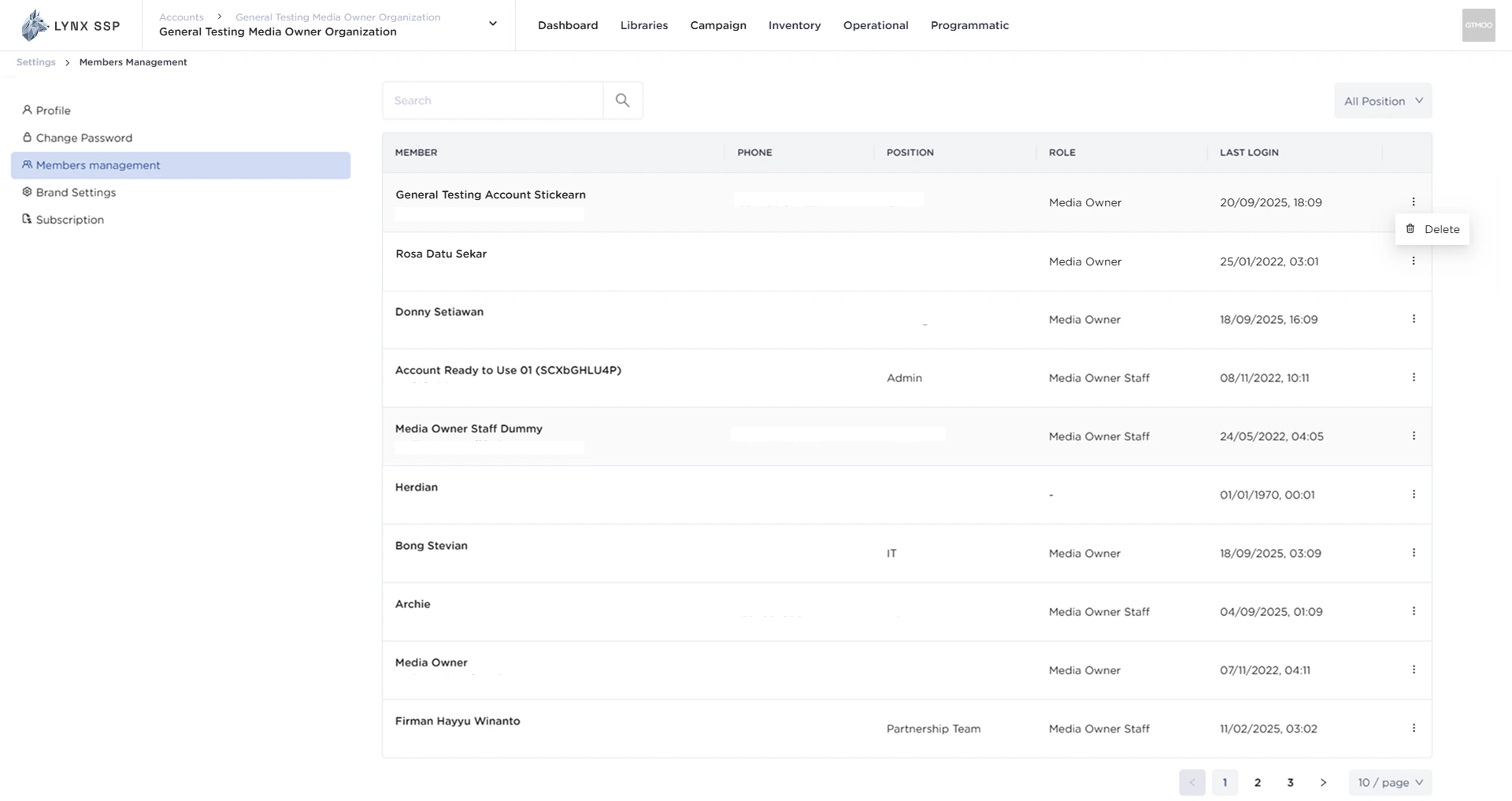Click the trash icon next to Delete

[x=1410, y=228]
